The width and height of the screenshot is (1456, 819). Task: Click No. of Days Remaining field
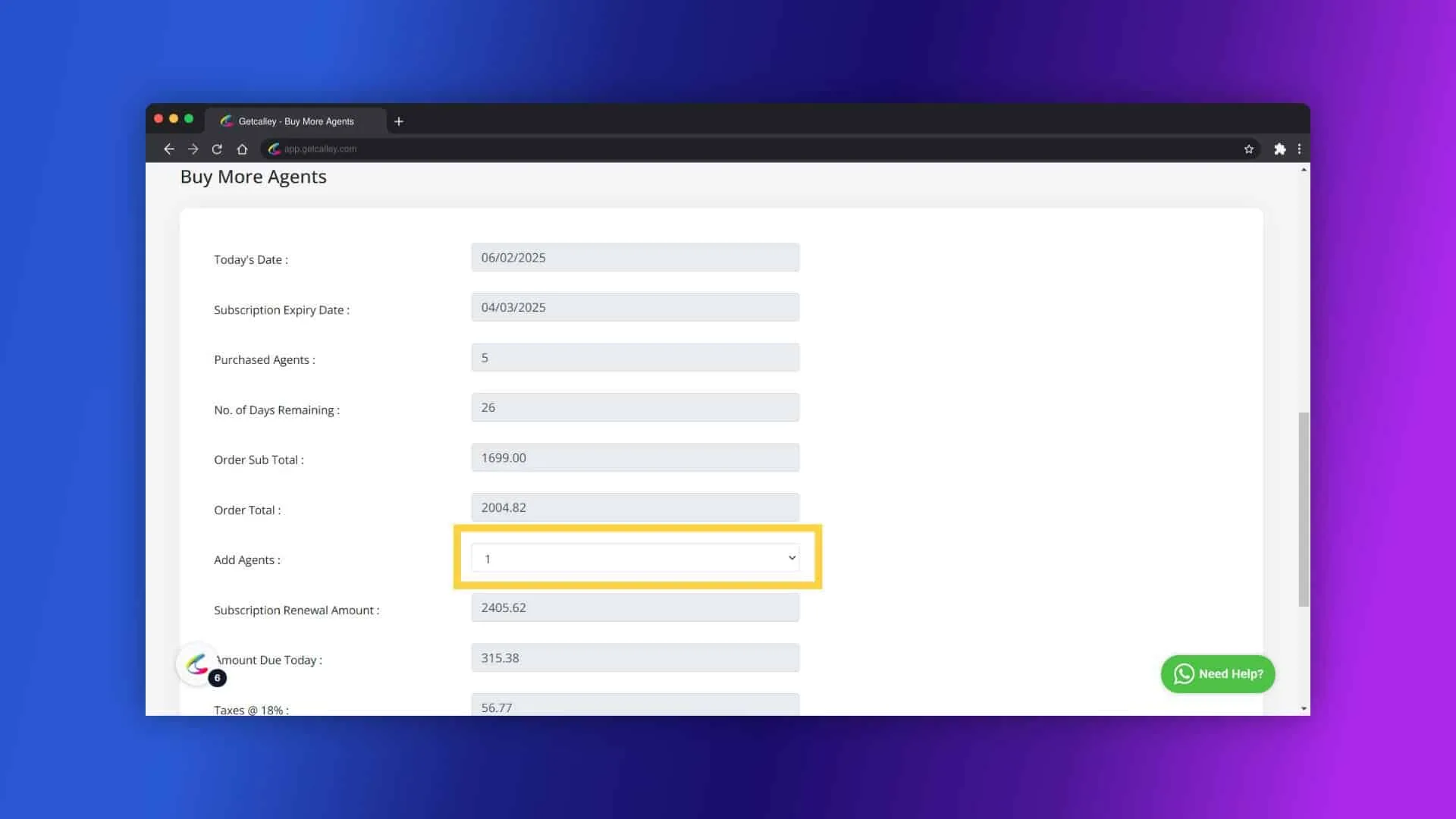[x=635, y=408]
